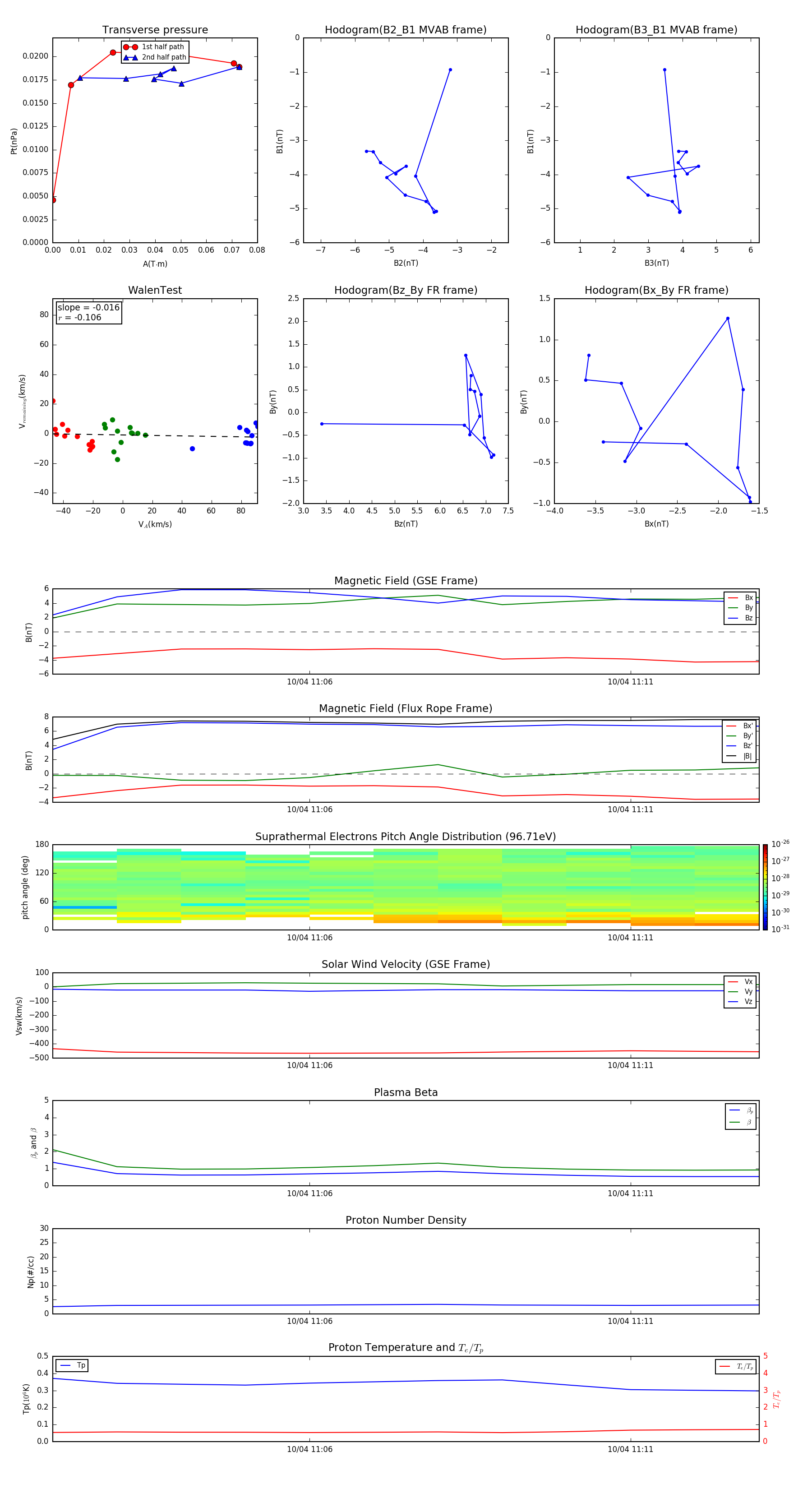Click 'Magnetic Field (GSE Frame)' title
This screenshot has width=812, height=1489.
(406, 581)
